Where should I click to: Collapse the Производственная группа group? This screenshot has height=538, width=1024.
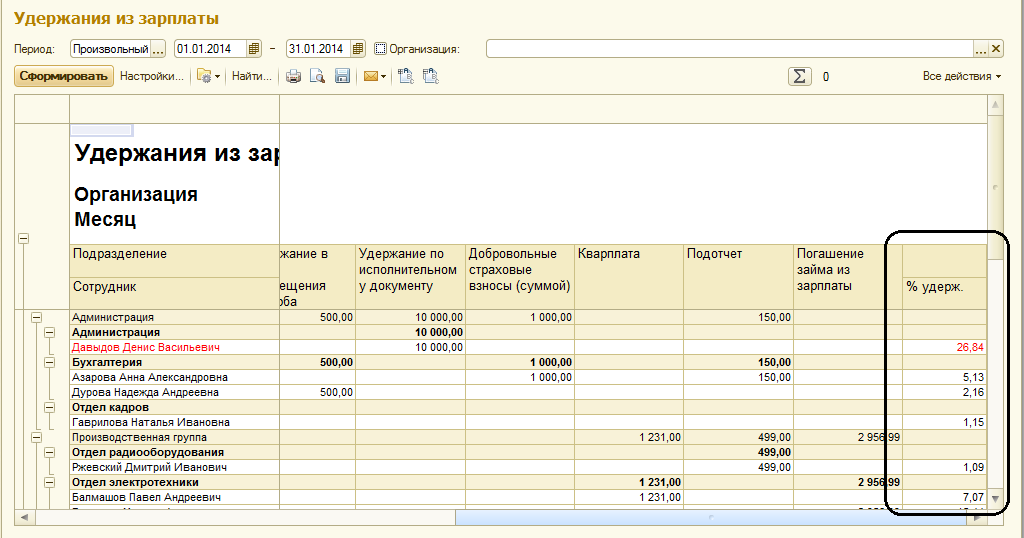click(x=36, y=437)
